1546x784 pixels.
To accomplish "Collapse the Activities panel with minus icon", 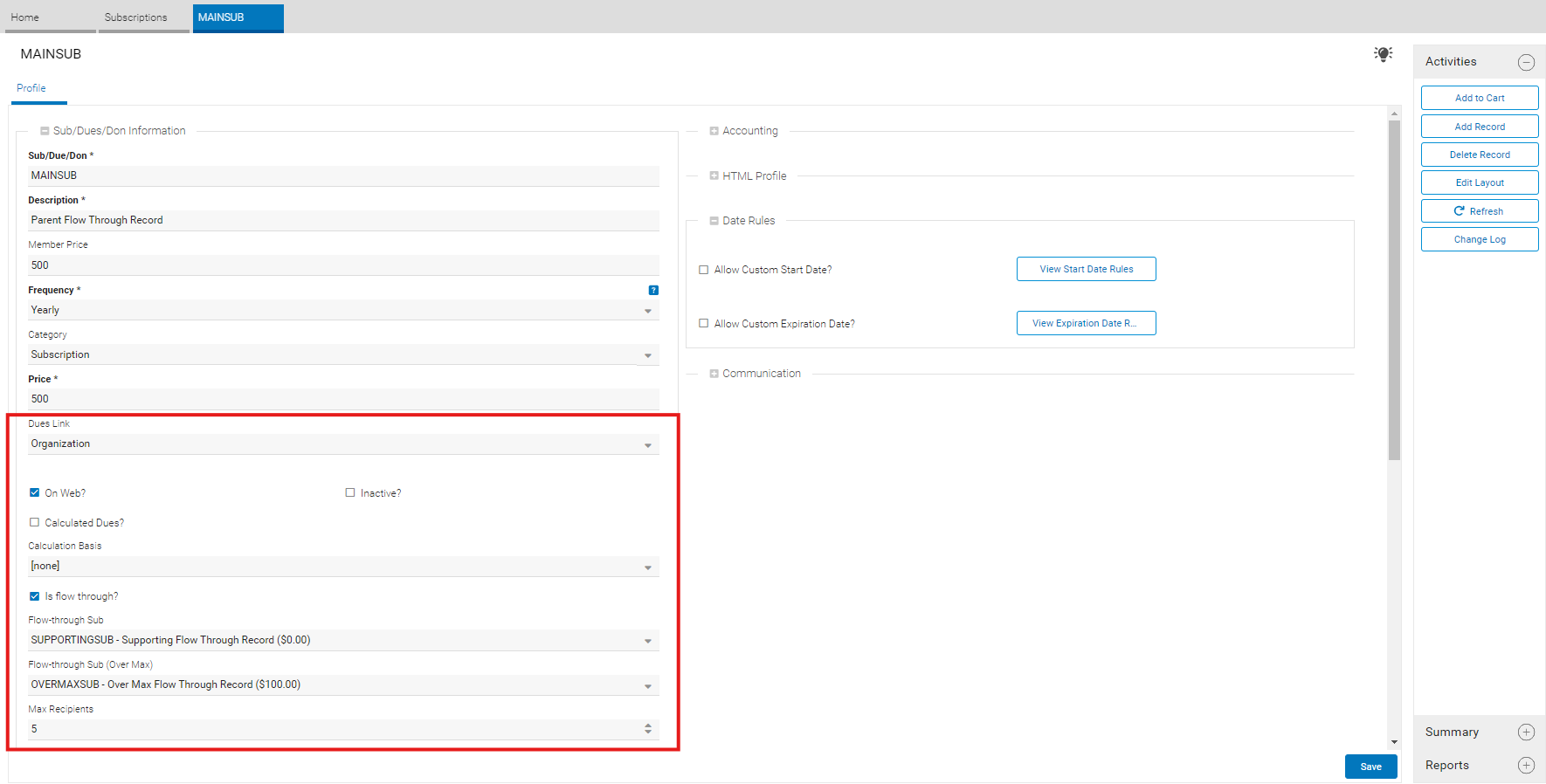I will (1526, 62).
